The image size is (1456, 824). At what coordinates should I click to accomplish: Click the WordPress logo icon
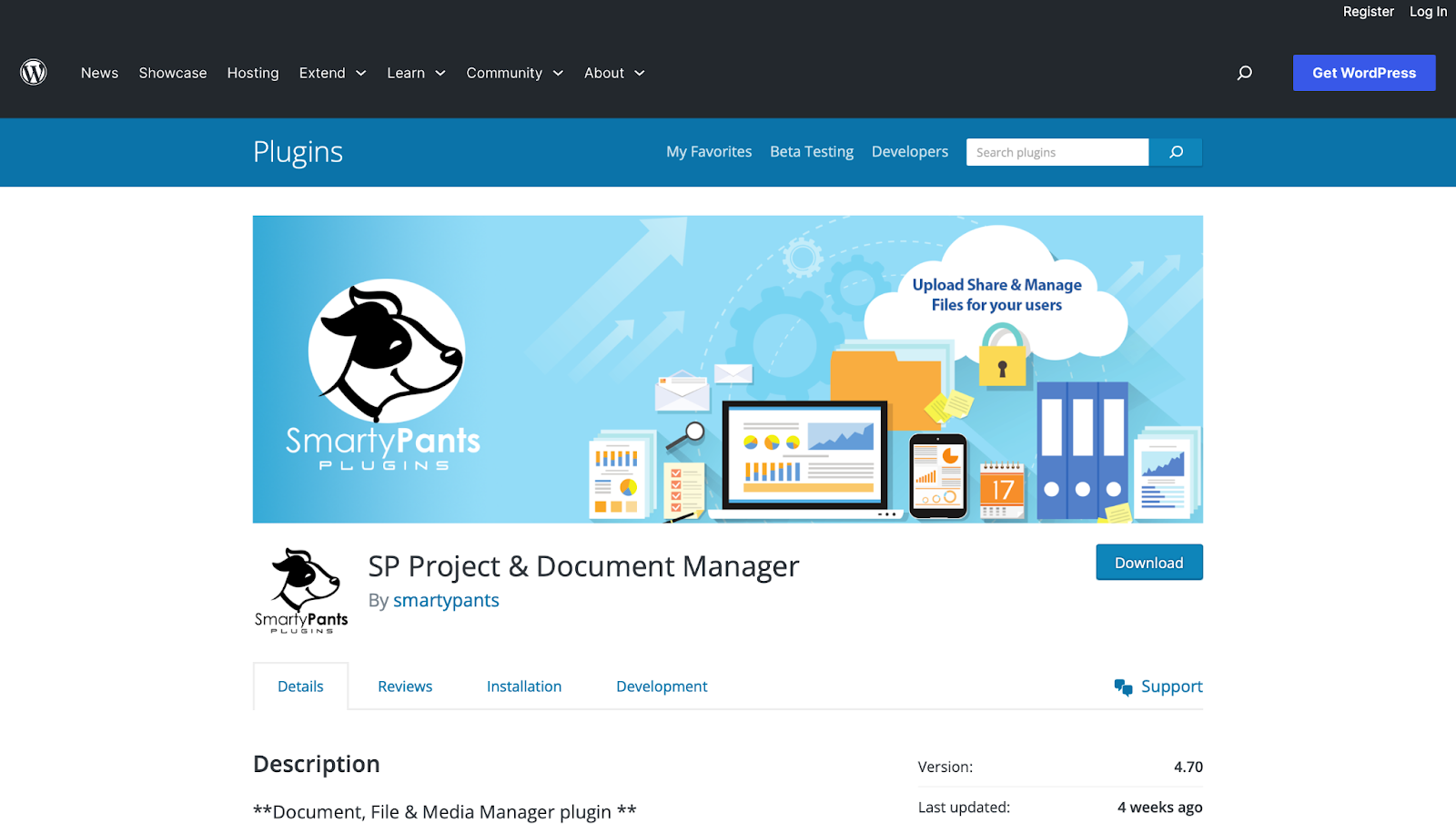[x=34, y=72]
